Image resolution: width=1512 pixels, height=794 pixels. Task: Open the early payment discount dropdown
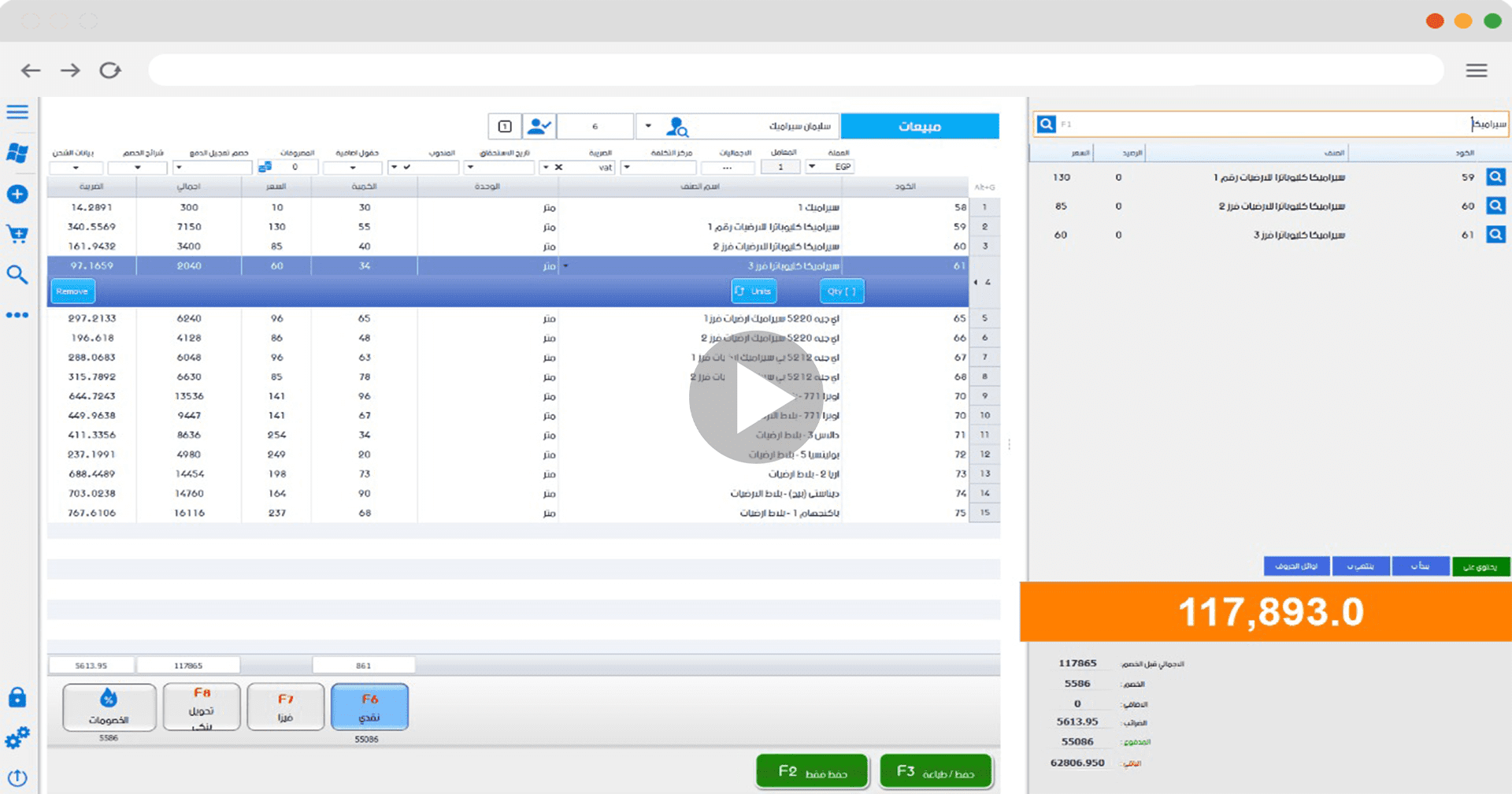[179, 167]
